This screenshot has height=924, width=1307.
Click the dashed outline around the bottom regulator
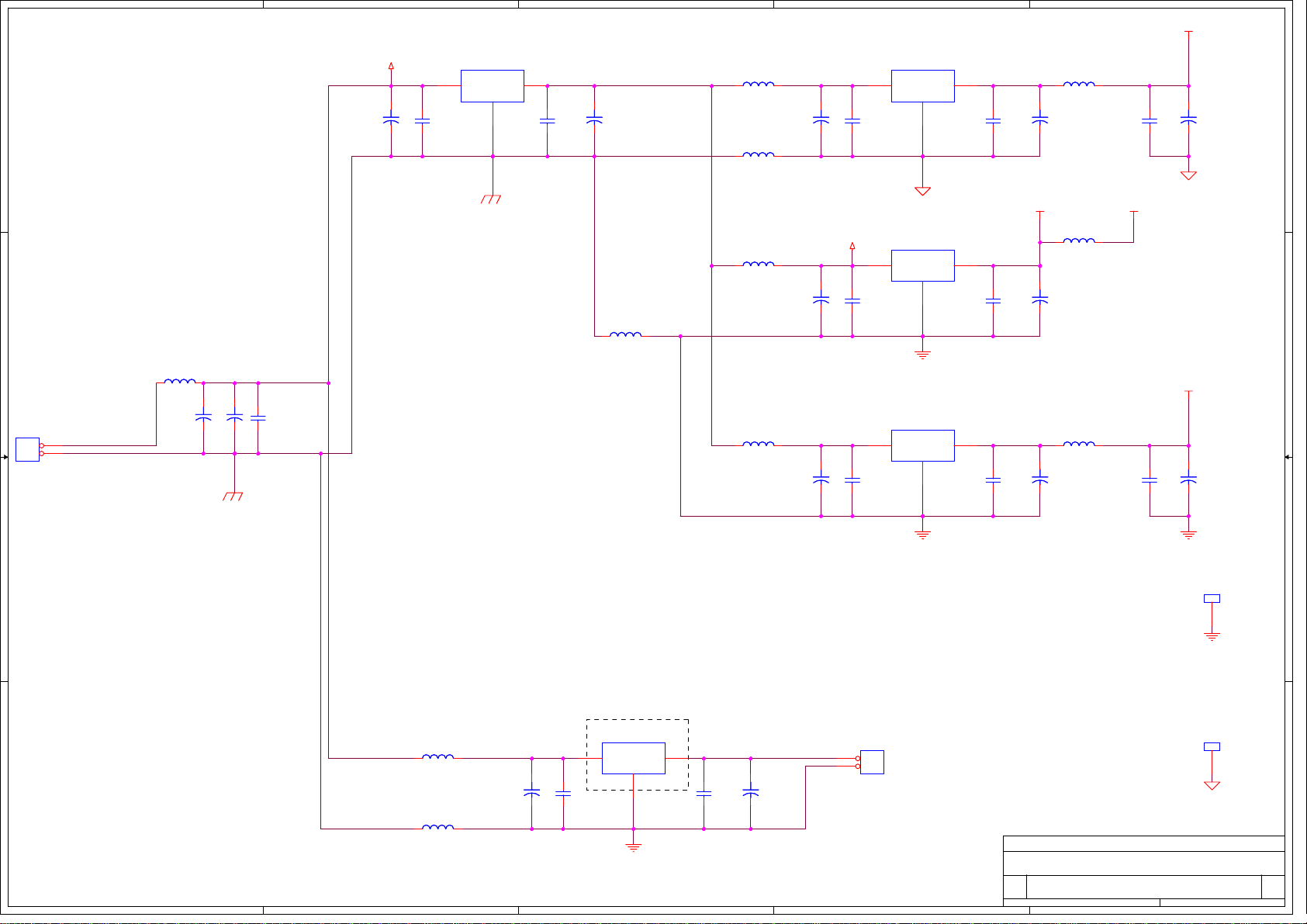[x=638, y=720]
